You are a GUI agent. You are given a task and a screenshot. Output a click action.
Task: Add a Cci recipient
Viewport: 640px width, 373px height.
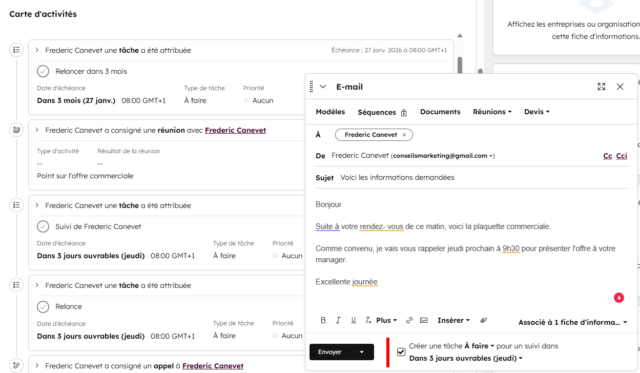click(621, 156)
